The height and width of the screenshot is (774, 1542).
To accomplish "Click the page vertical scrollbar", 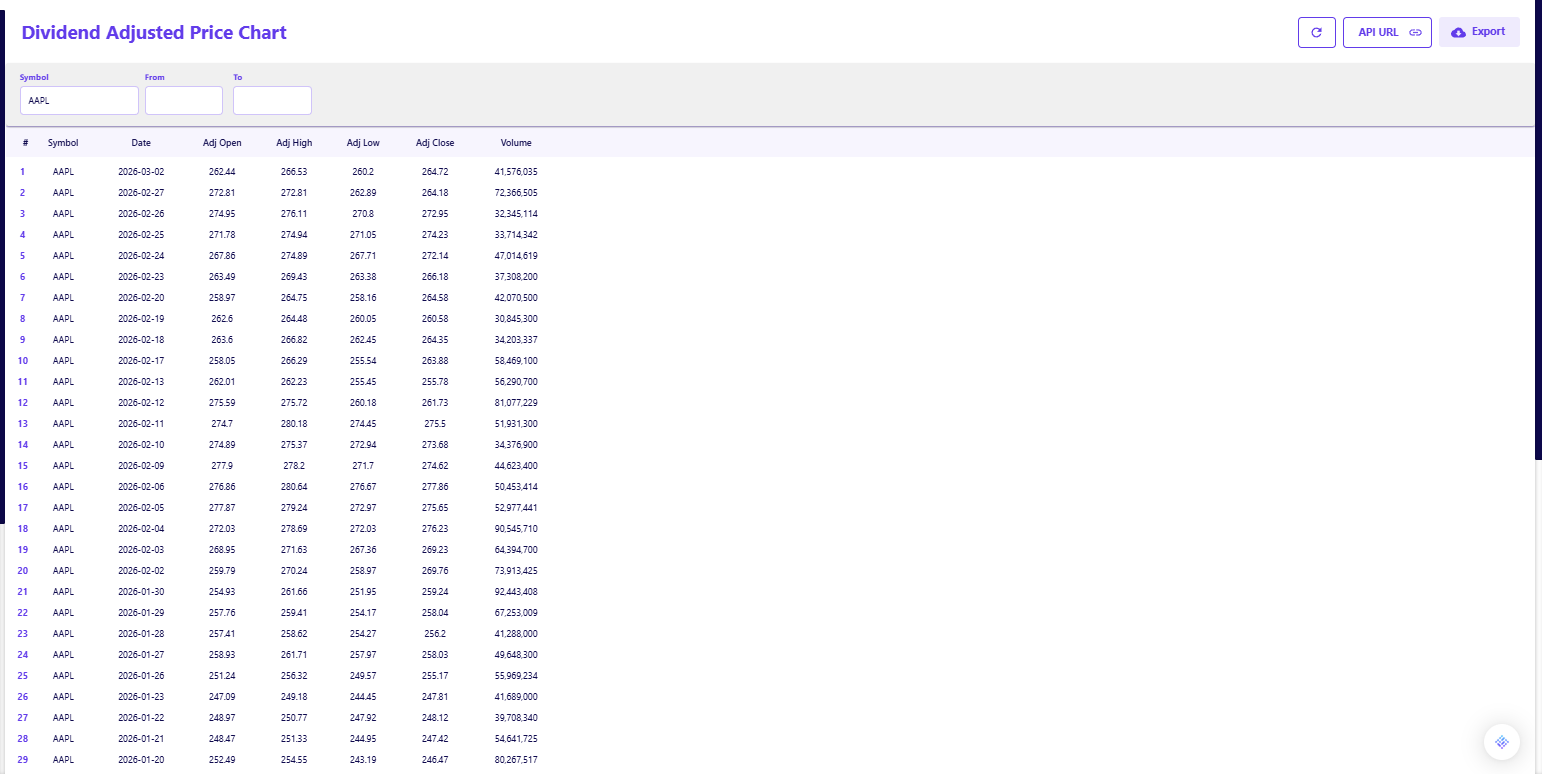I will [x=1538, y=230].
